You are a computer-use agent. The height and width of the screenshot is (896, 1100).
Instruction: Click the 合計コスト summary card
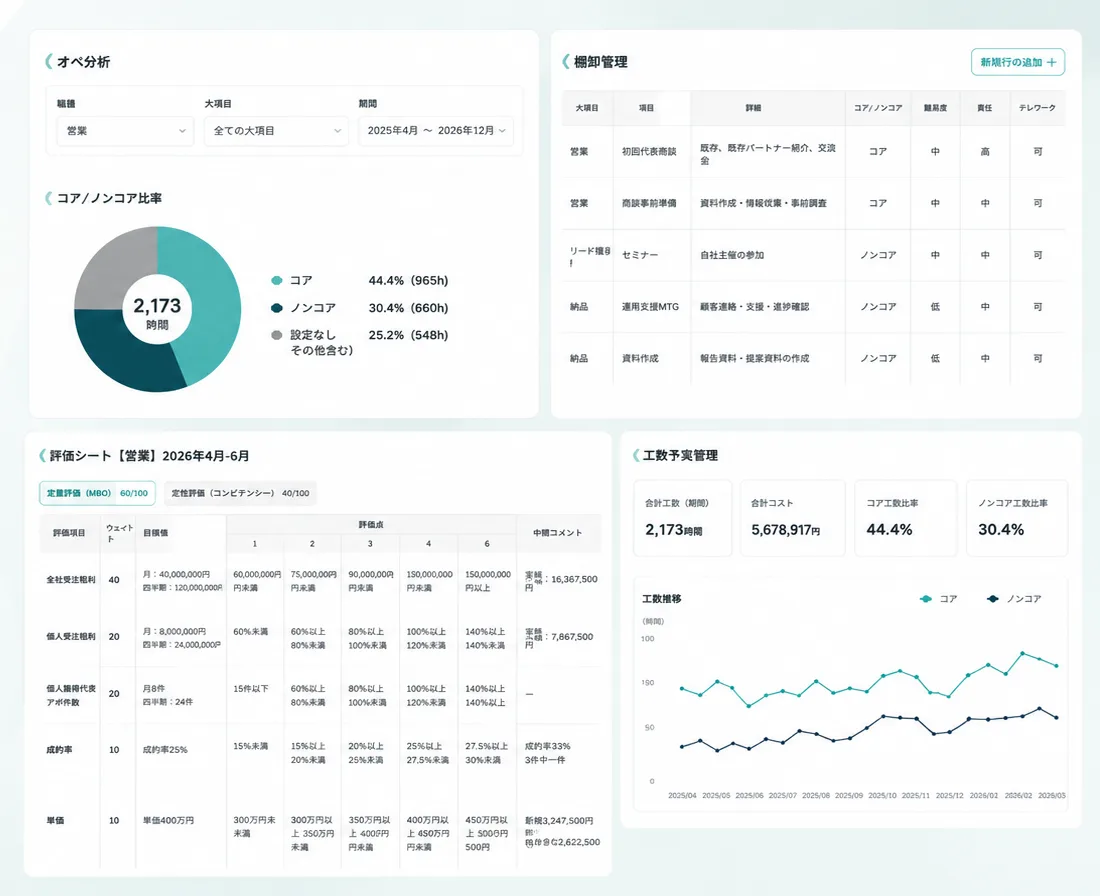(793, 518)
